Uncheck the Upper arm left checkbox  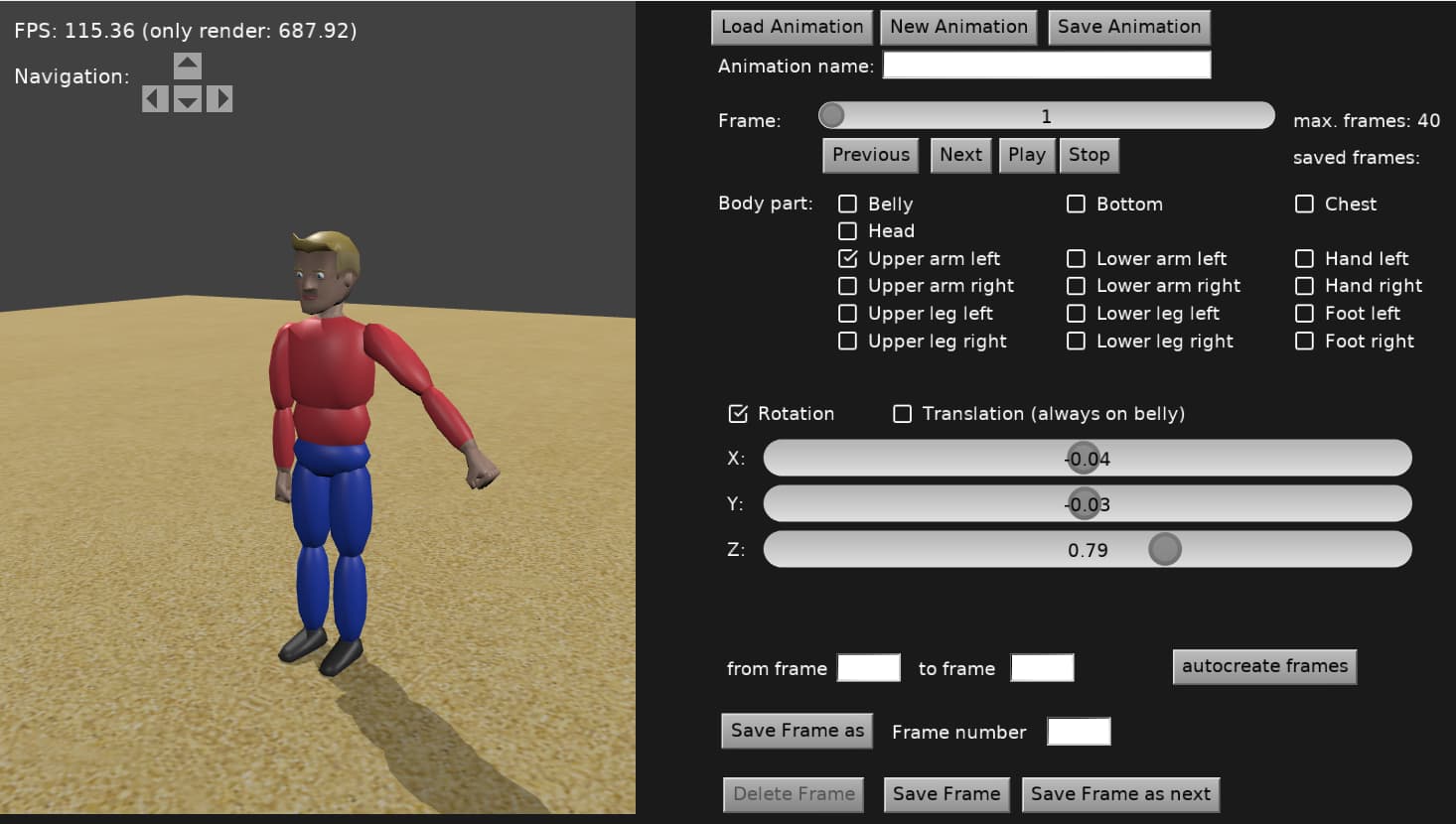point(847,258)
